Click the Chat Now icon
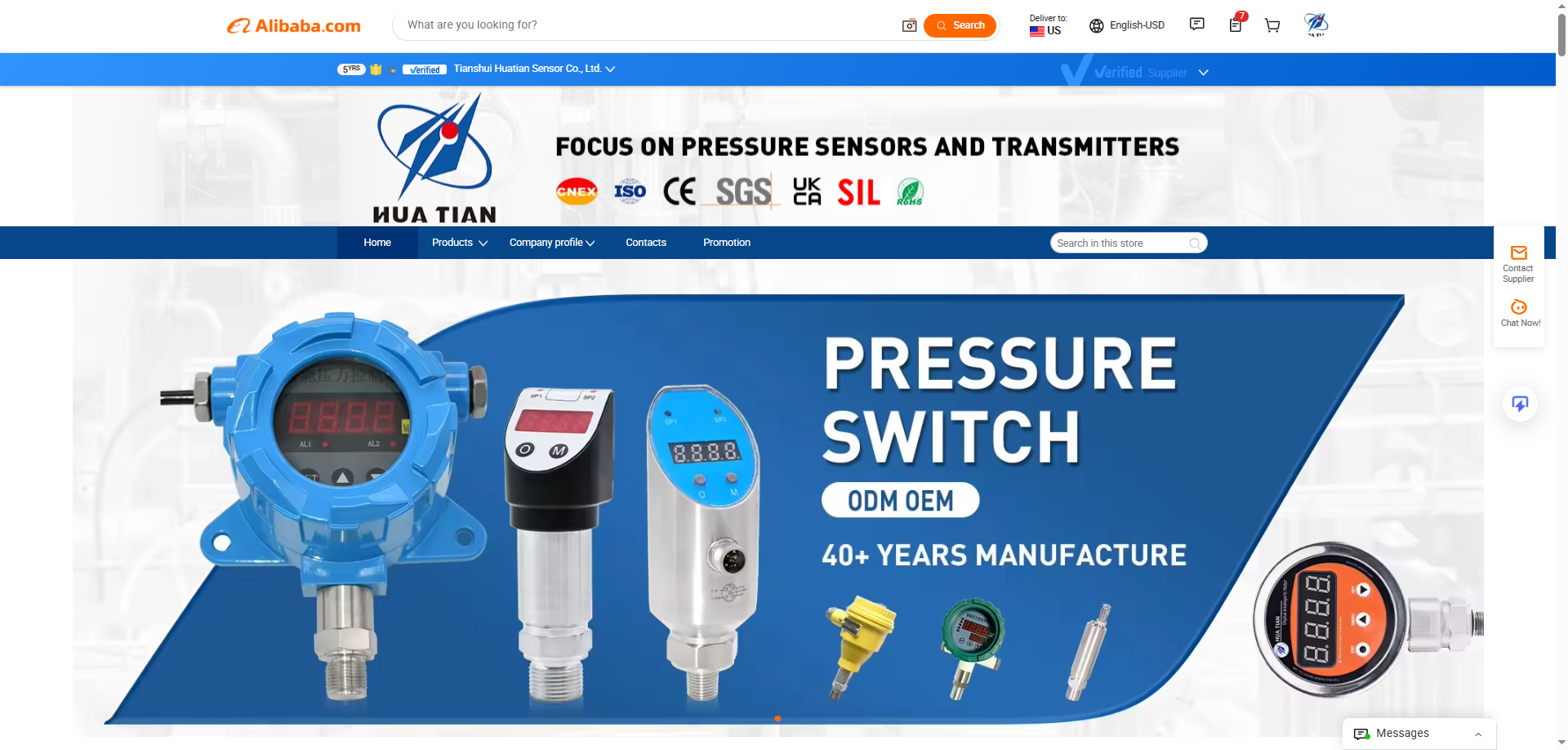1568x750 pixels. pyautogui.click(x=1519, y=307)
